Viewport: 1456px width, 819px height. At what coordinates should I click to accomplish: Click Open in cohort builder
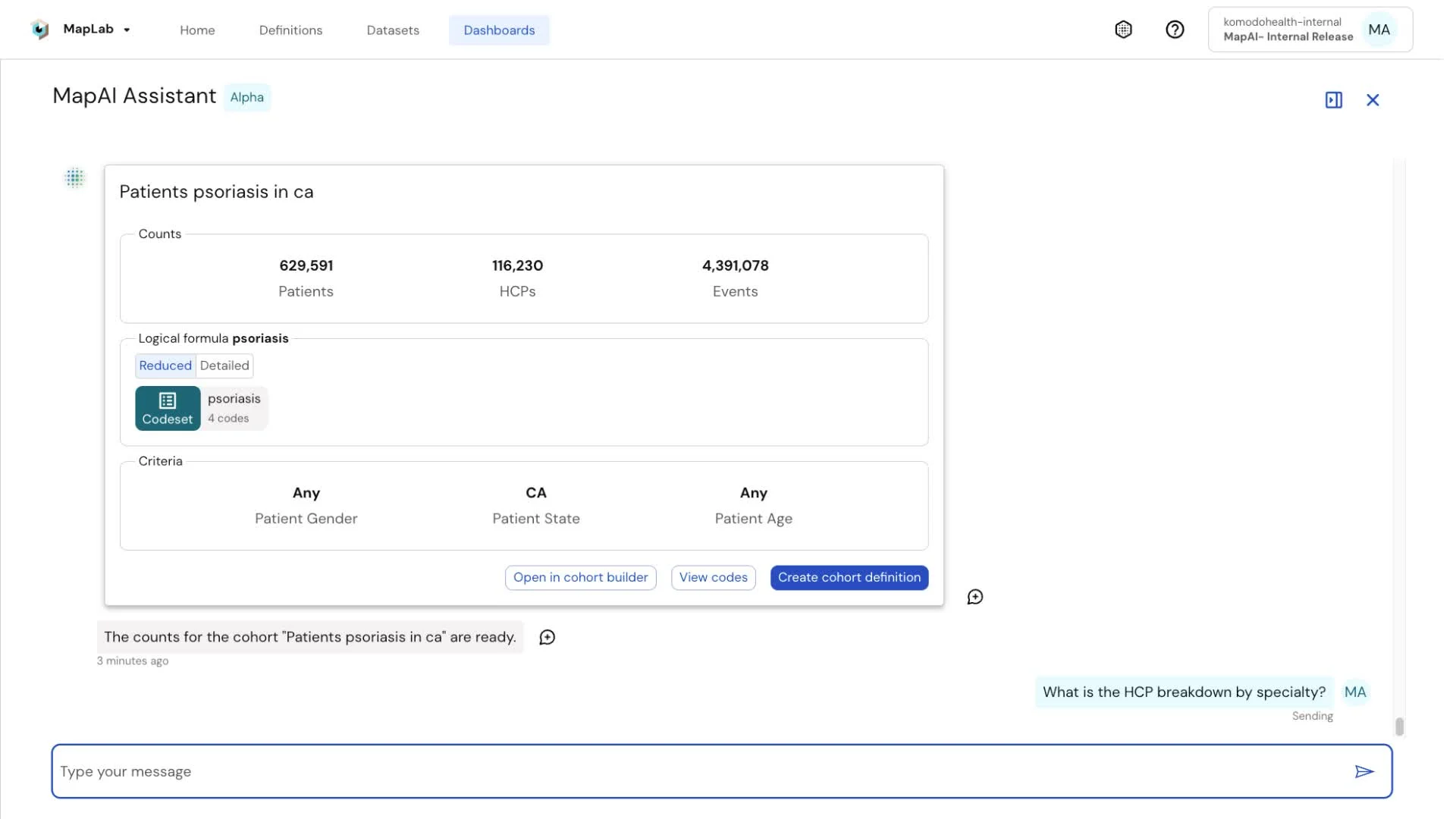[580, 577]
